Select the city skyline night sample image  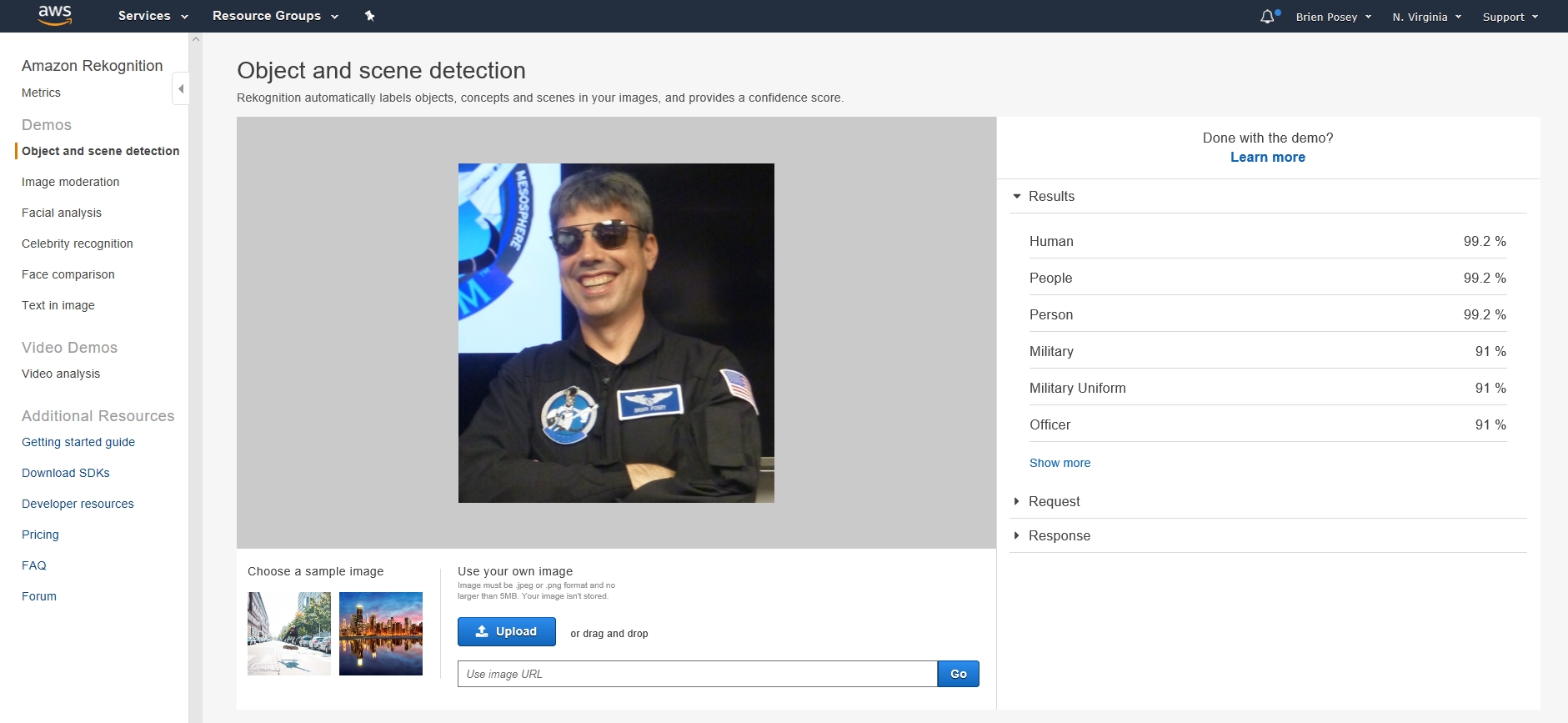tap(381, 634)
